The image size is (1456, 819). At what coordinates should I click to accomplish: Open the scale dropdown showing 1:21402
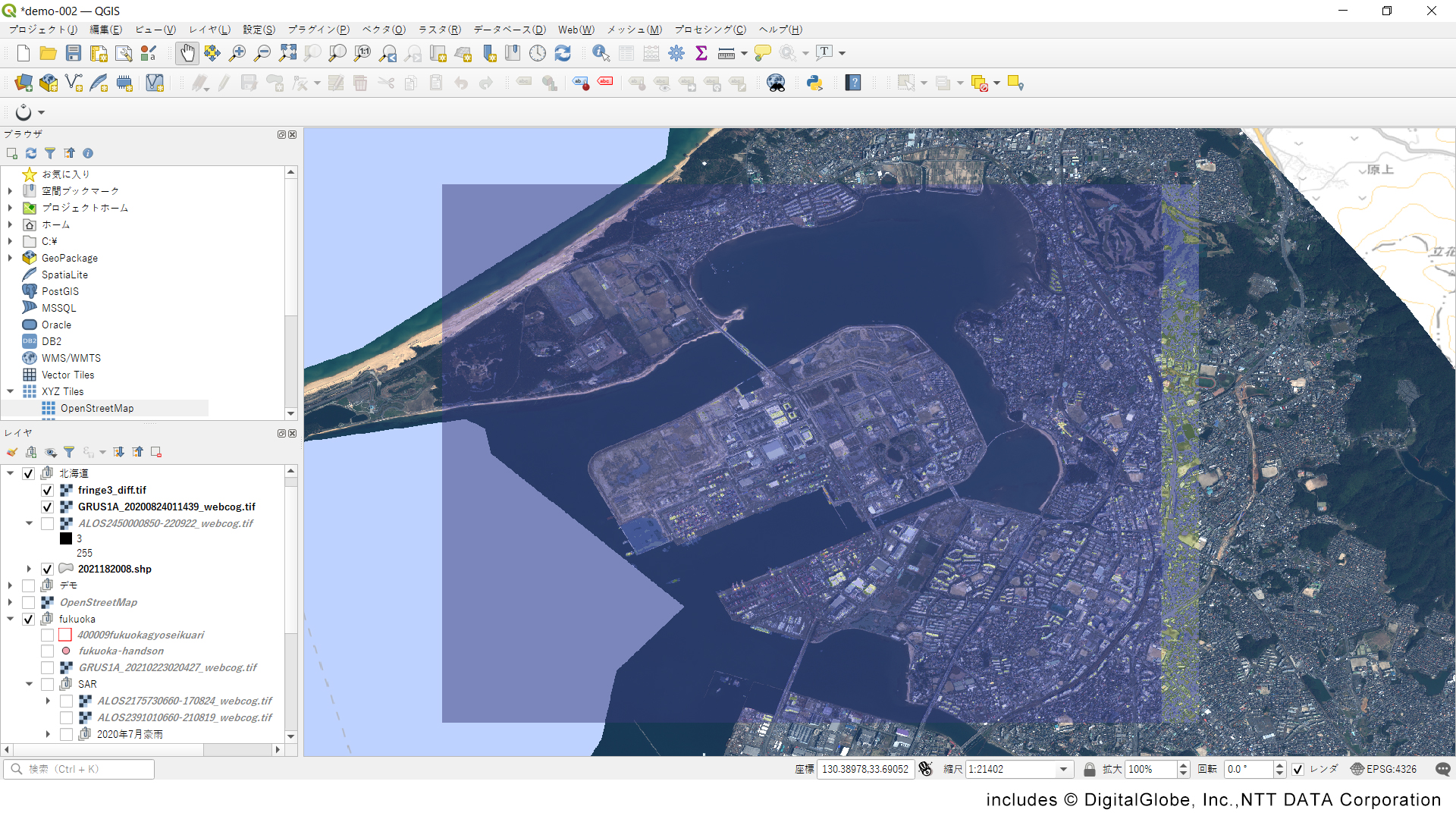click(1063, 769)
